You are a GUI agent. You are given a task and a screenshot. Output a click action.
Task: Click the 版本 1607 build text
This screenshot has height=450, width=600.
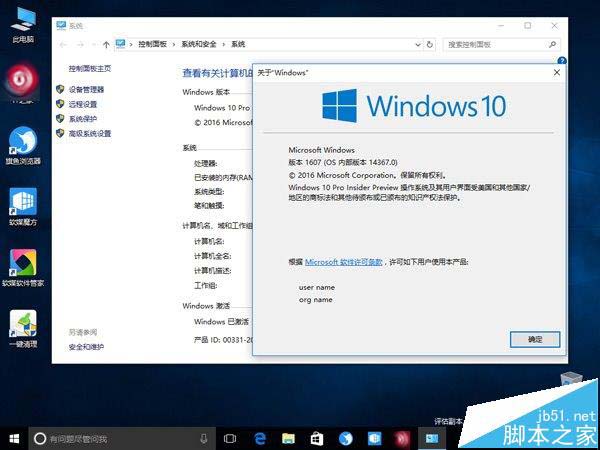343,162
